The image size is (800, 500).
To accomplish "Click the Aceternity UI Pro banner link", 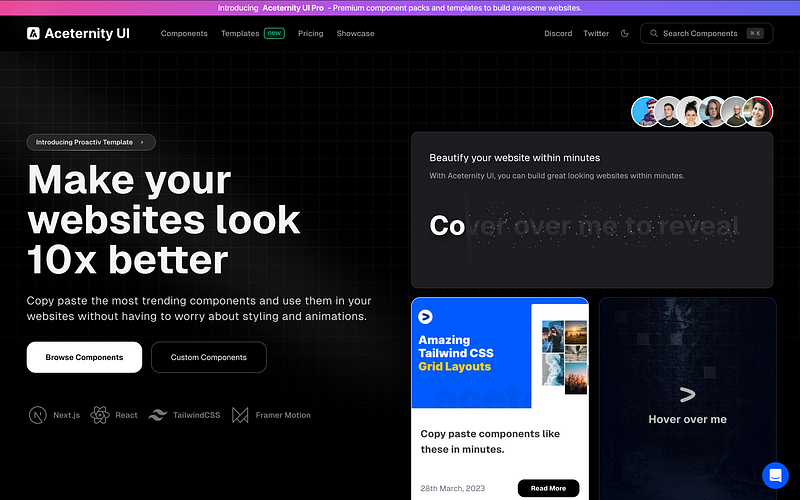I will 293,8.
